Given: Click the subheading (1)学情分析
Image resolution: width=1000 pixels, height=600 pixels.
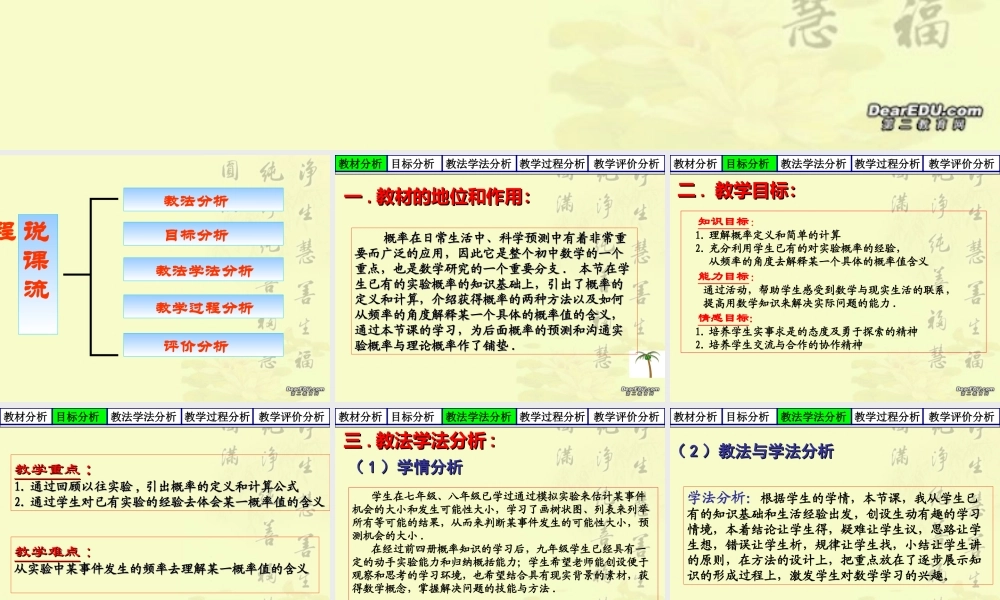Looking at the screenshot, I should [408, 467].
